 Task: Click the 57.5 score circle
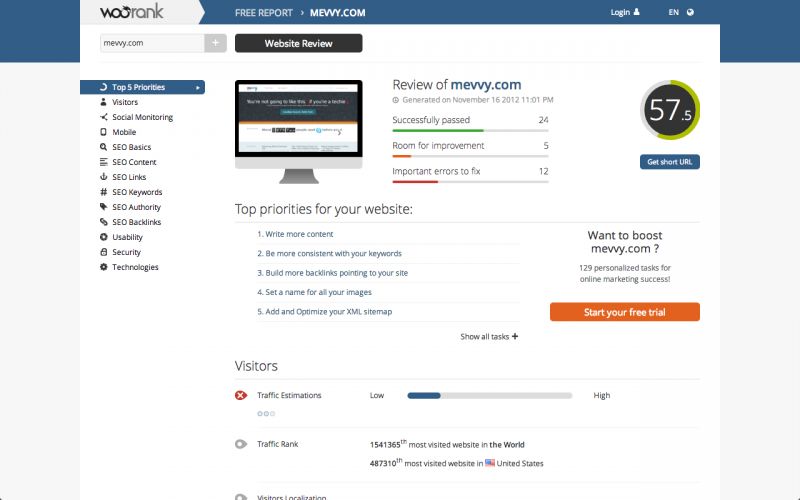pyautogui.click(x=670, y=110)
